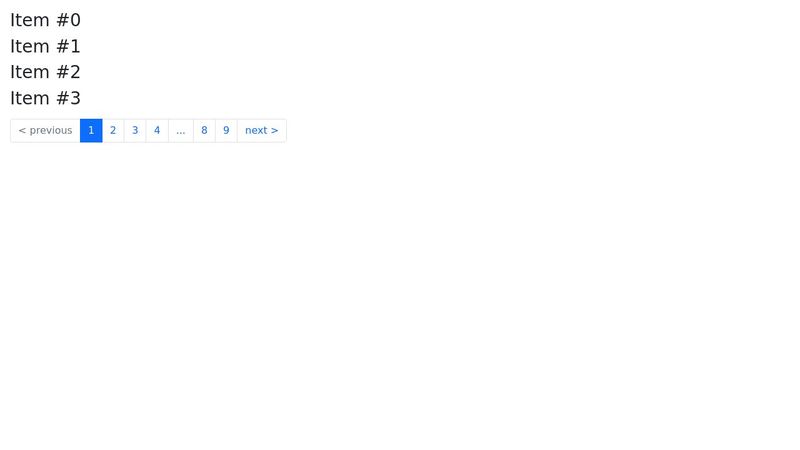Navigate to last page 9
Viewport: 800px width, 450px height.
[x=226, y=131]
